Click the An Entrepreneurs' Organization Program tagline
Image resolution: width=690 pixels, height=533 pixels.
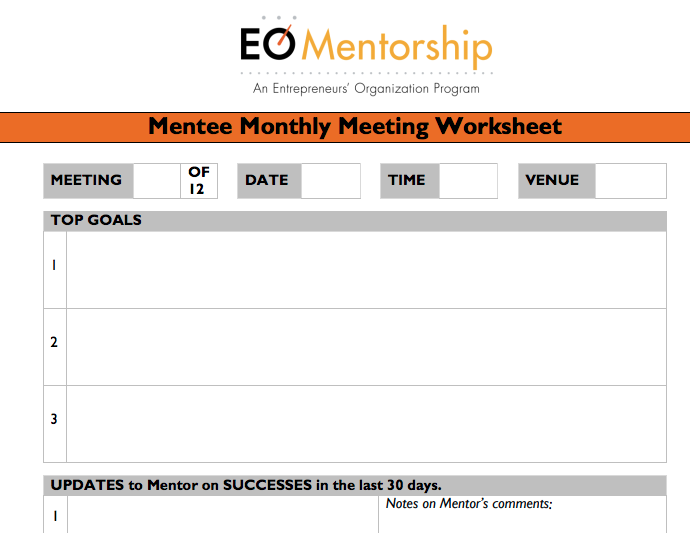[366, 89]
